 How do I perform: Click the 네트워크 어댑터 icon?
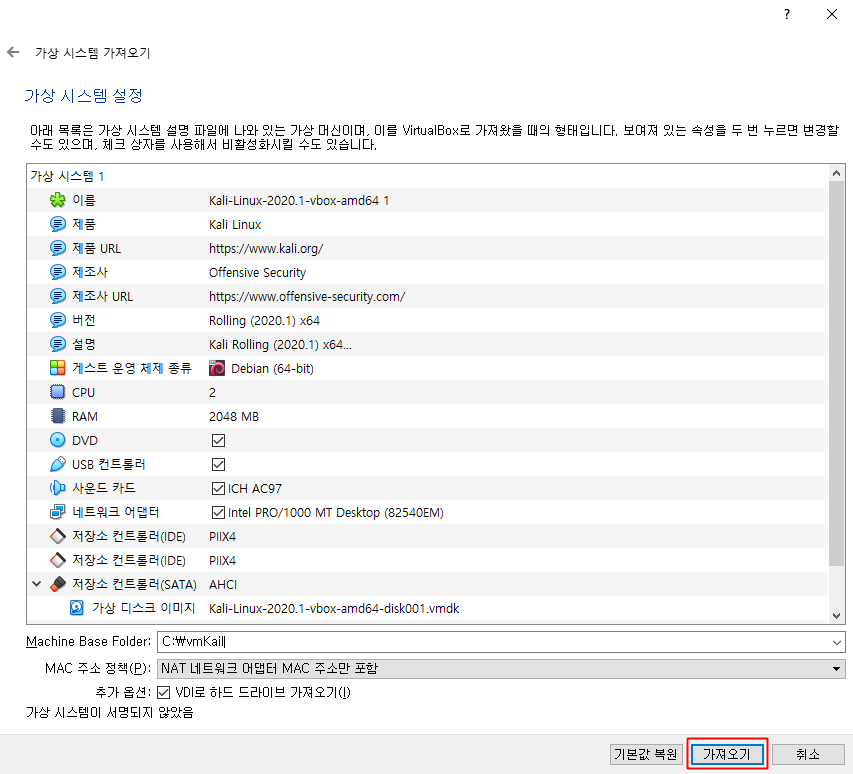pos(58,512)
